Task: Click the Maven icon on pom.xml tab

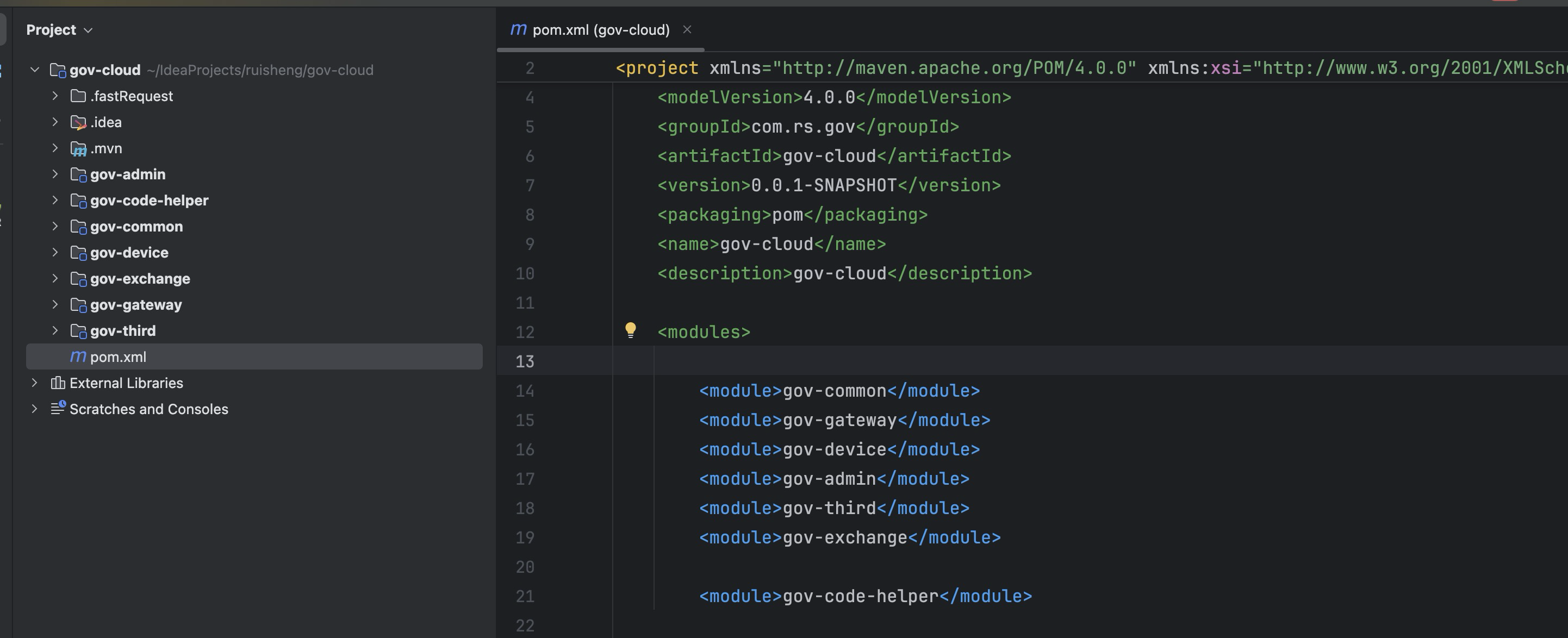Action: 518,29
